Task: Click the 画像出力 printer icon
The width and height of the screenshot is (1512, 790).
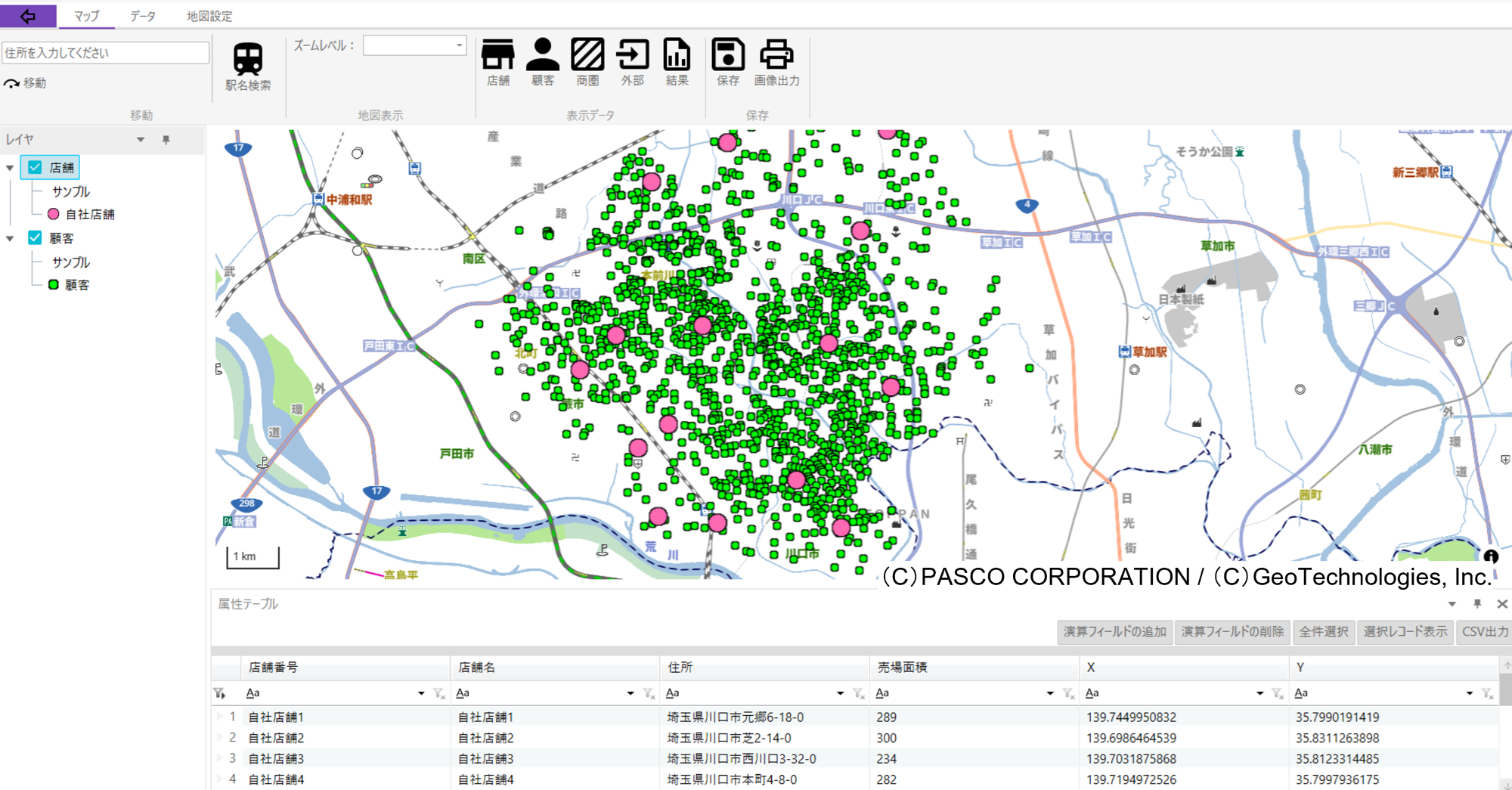Action: click(776, 55)
